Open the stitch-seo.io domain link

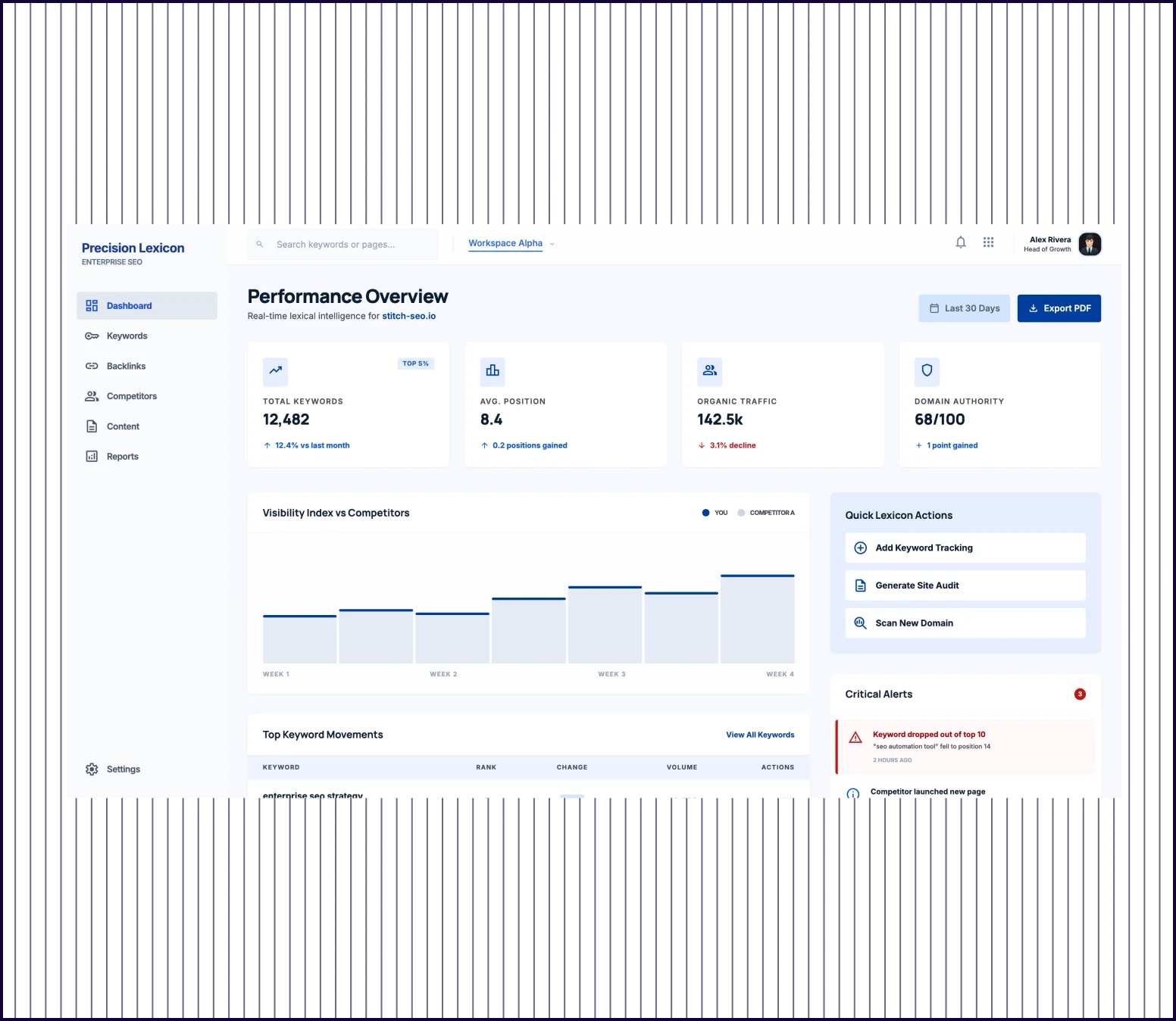click(408, 316)
